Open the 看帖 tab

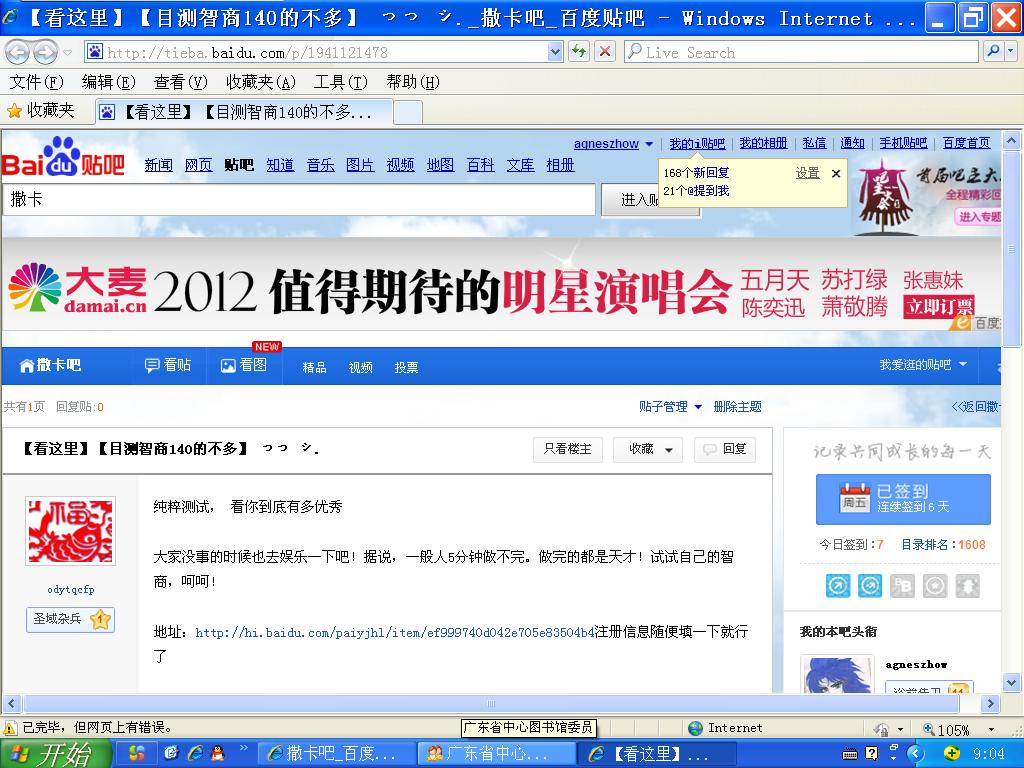(168, 365)
